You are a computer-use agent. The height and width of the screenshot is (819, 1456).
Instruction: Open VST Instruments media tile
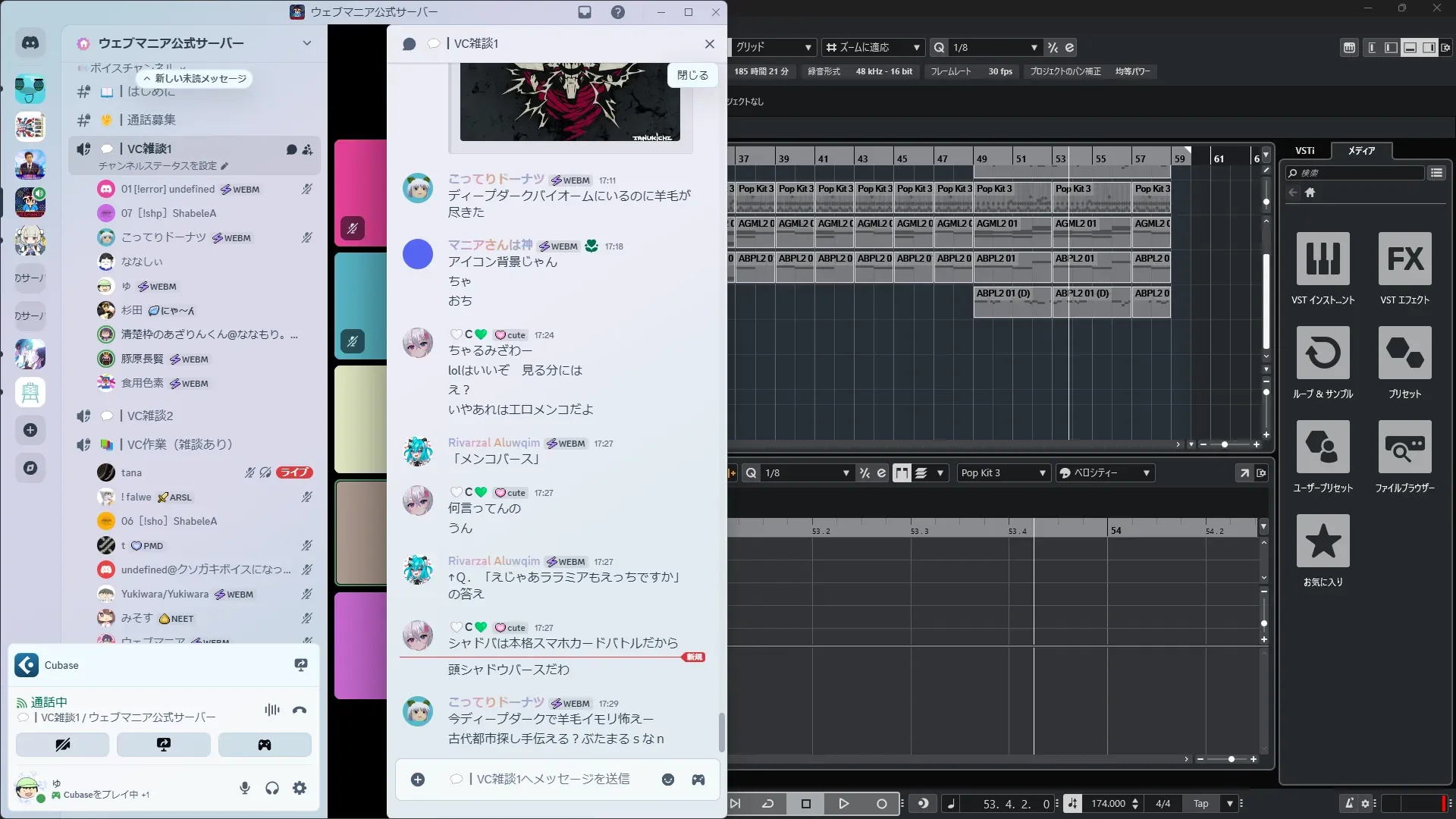pos(1323,259)
